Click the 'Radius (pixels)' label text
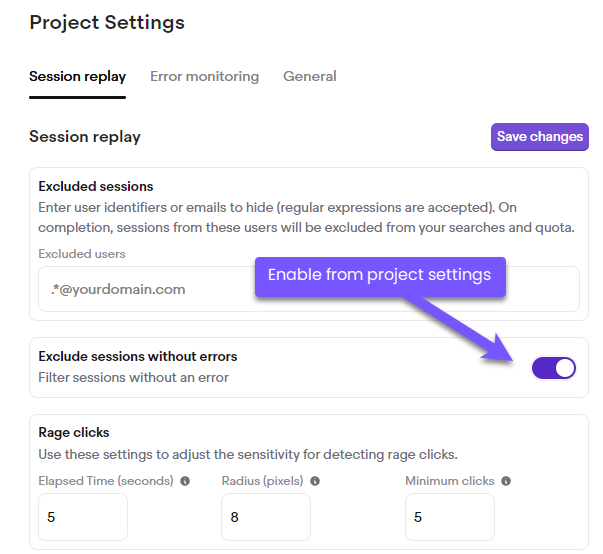The image size is (603, 554). click(x=262, y=481)
